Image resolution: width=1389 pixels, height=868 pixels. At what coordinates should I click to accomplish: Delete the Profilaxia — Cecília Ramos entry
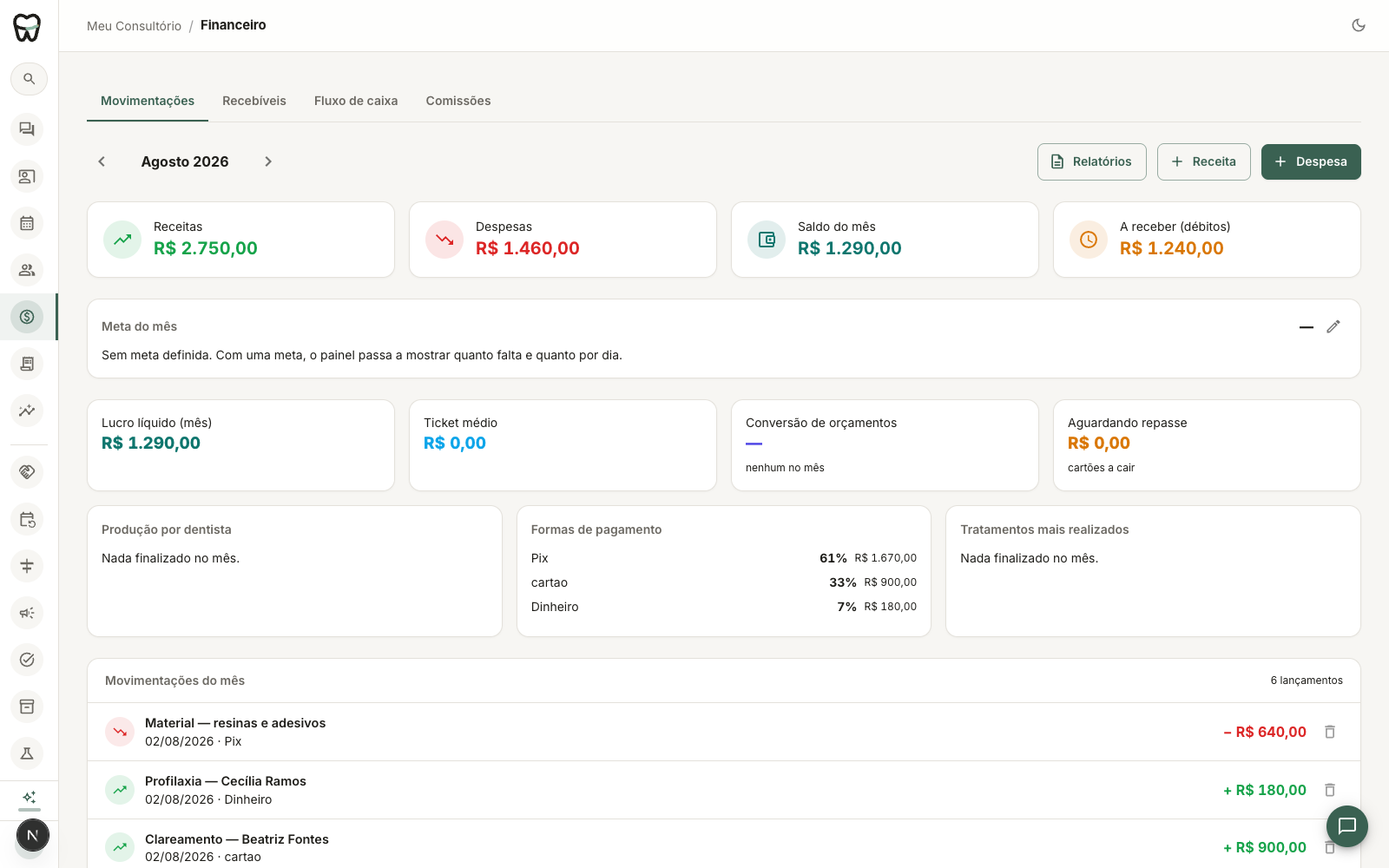(x=1330, y=790)
